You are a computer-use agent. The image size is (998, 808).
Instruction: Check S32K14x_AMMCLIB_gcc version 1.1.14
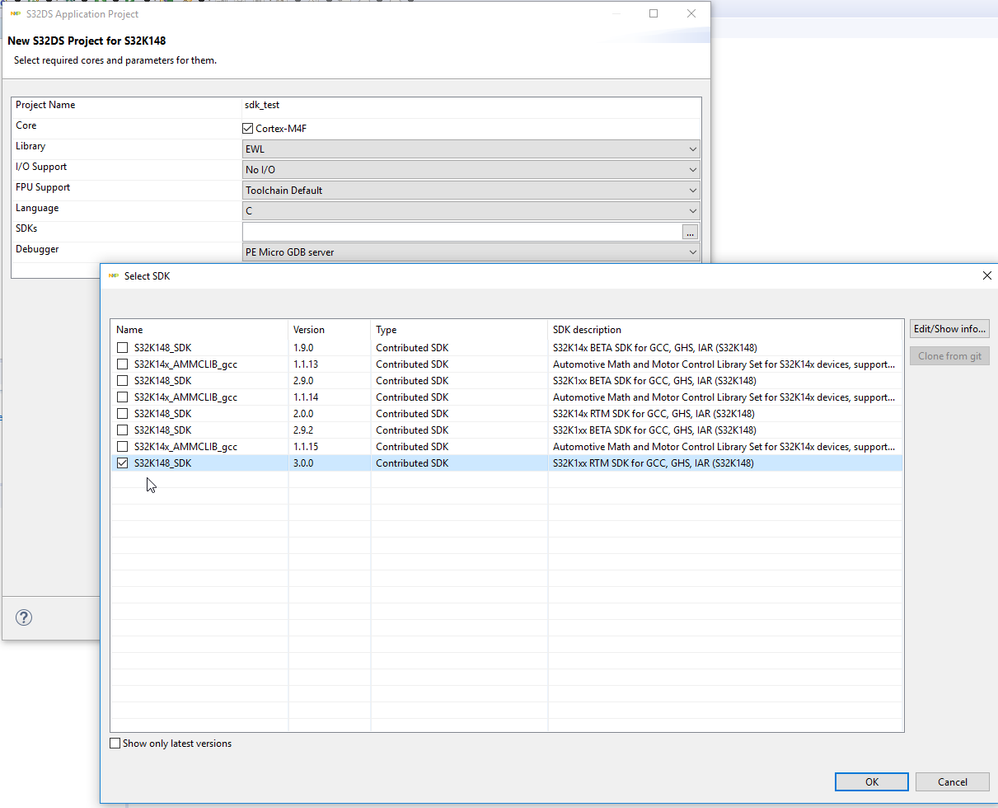[122, 397]
